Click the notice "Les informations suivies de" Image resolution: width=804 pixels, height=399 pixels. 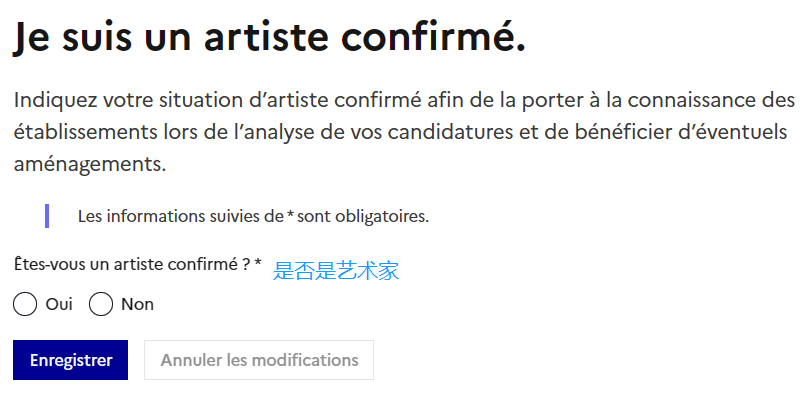click(177, 216)
